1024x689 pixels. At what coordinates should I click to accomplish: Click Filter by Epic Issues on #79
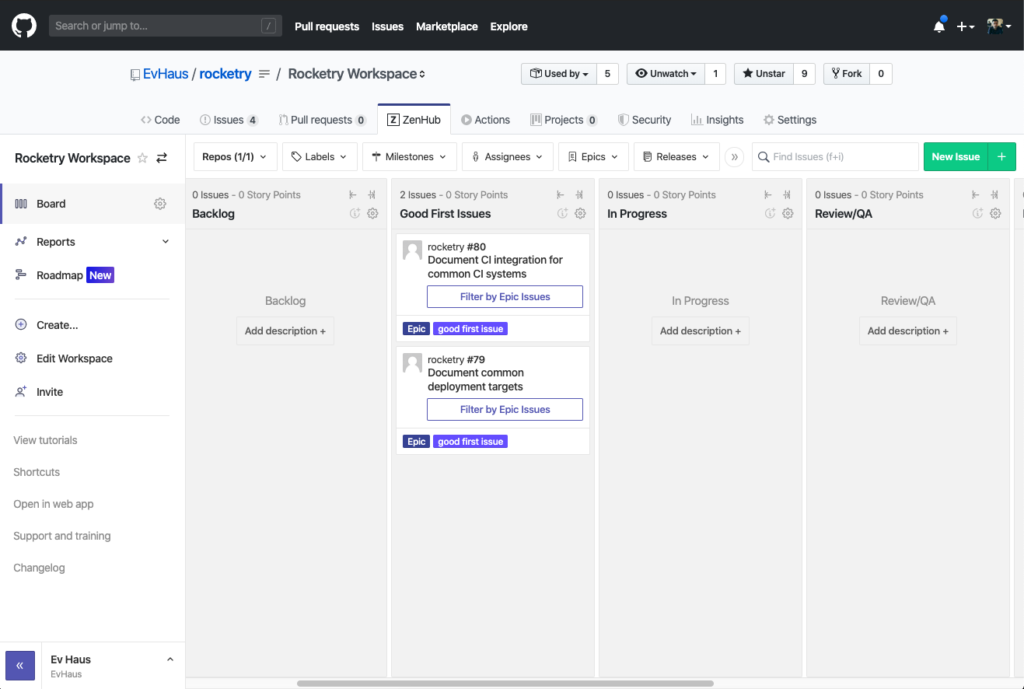pos(505,409)
